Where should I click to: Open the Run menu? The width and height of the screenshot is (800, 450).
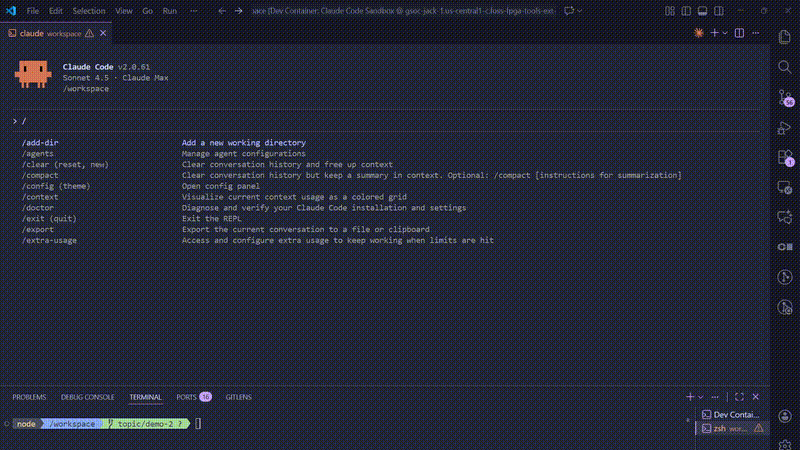pos(170,11)
